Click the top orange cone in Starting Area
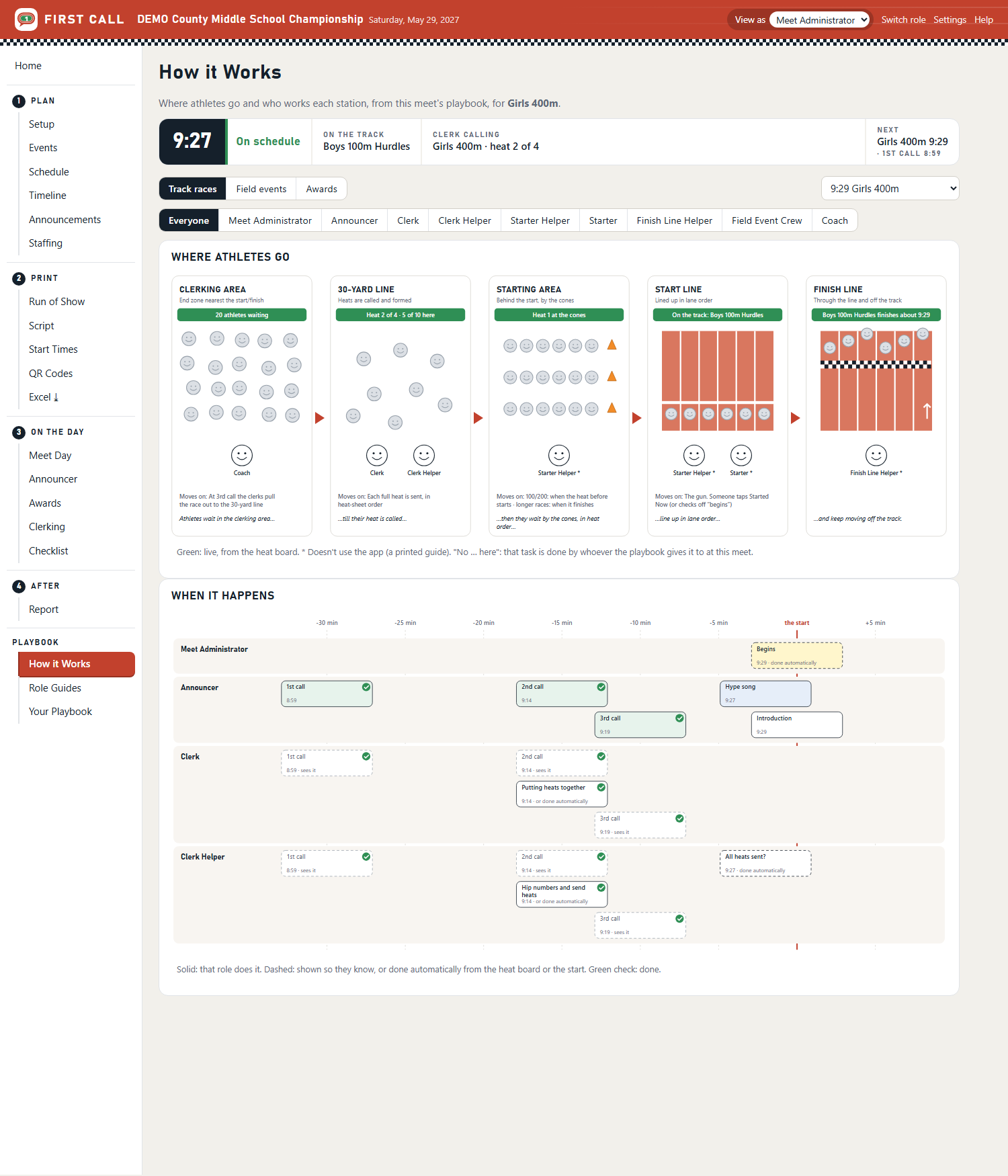 pyautogui.click(x=612, y=345)
